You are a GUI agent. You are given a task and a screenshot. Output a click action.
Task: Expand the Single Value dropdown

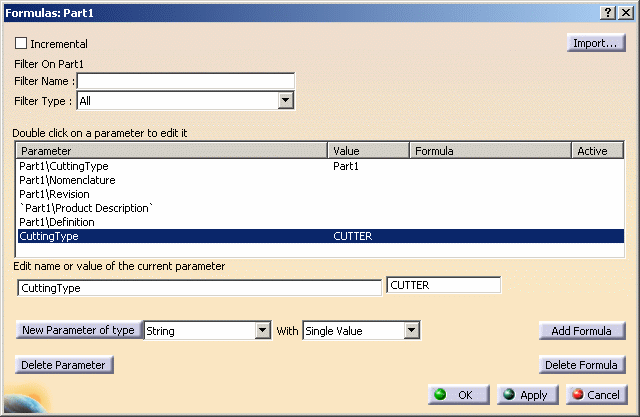tap(410, 331)
